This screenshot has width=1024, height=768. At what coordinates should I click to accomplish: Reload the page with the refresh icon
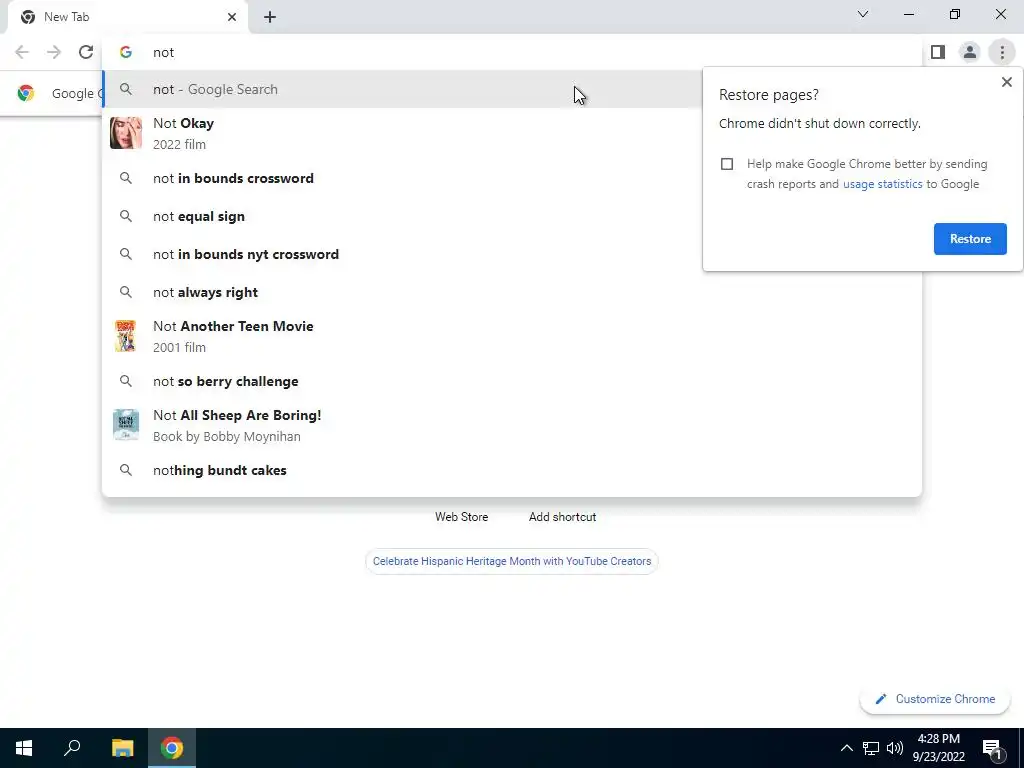(86, 52)
